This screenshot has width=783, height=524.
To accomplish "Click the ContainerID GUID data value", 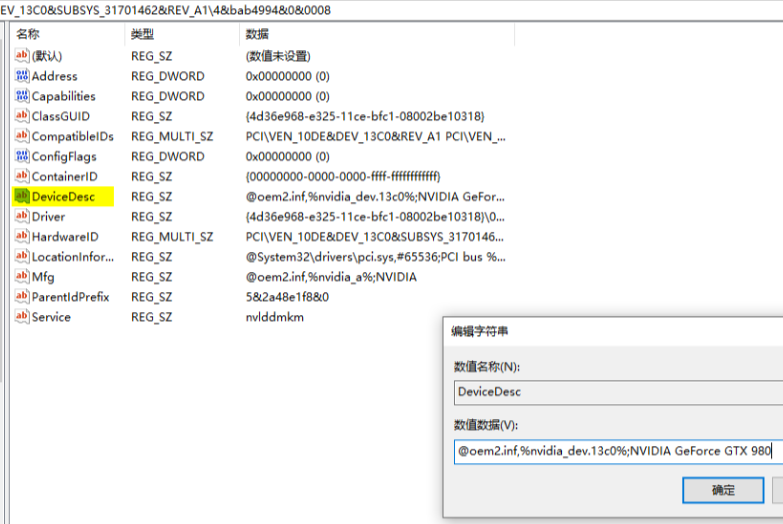I will pyautogui.click(x=343, y=176).
